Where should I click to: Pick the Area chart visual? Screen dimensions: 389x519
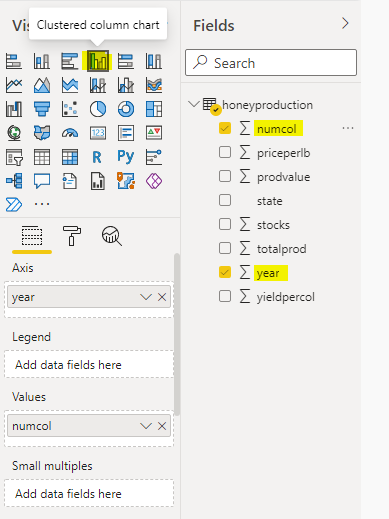tap(42, 85)
